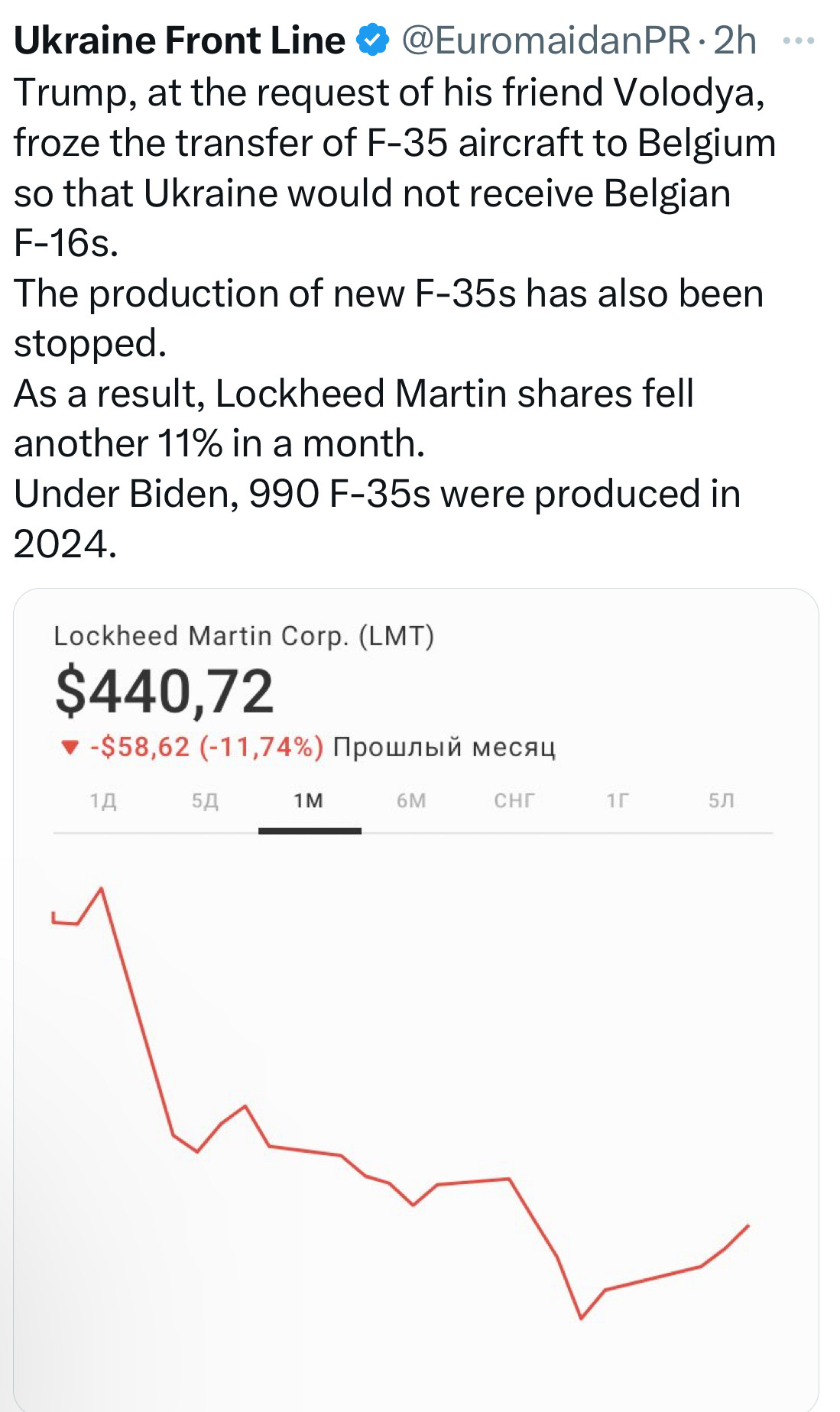Click the Прошлый месяц period label
Screen dimensions: 840x1412
(444, 747)
